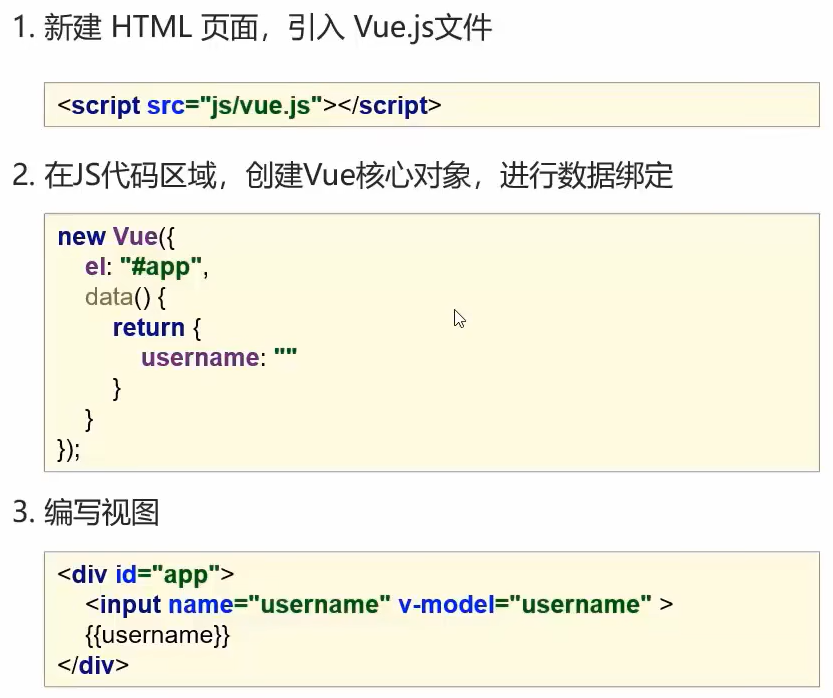Click the data() function name
The height and width of the screenshot is (698, 833).
pos(108,297)
